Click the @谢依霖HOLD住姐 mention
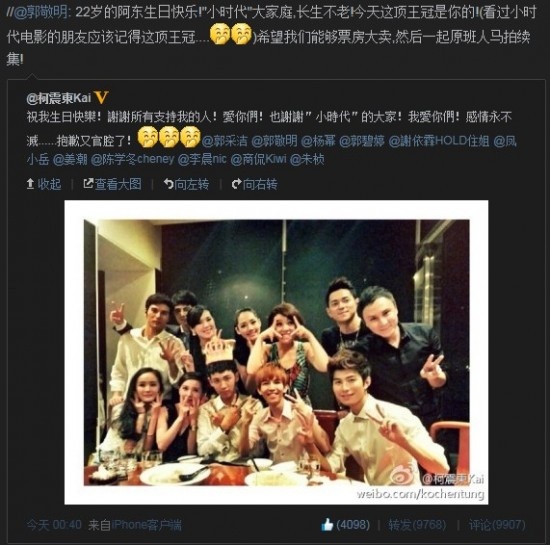Screen dimensions: 550x545 point(438,141)
